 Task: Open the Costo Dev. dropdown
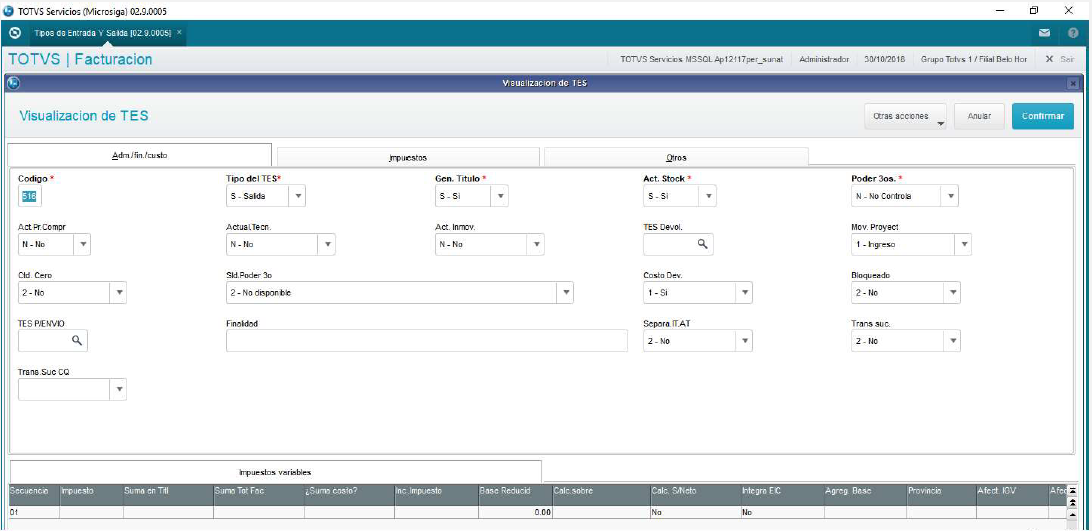[x=745, y=293]
